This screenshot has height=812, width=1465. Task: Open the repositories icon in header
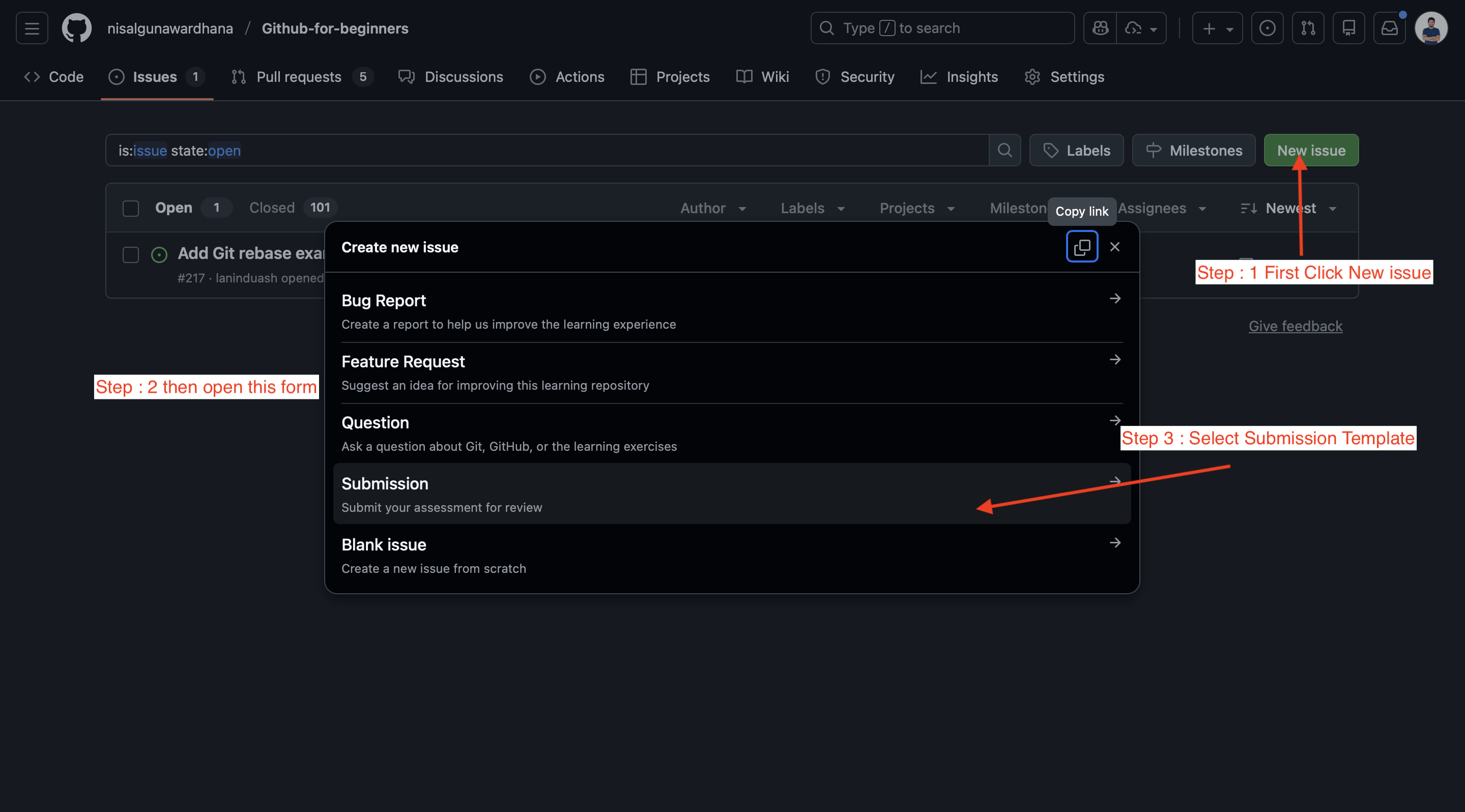pyautogui.click(x=1348, y=28)
